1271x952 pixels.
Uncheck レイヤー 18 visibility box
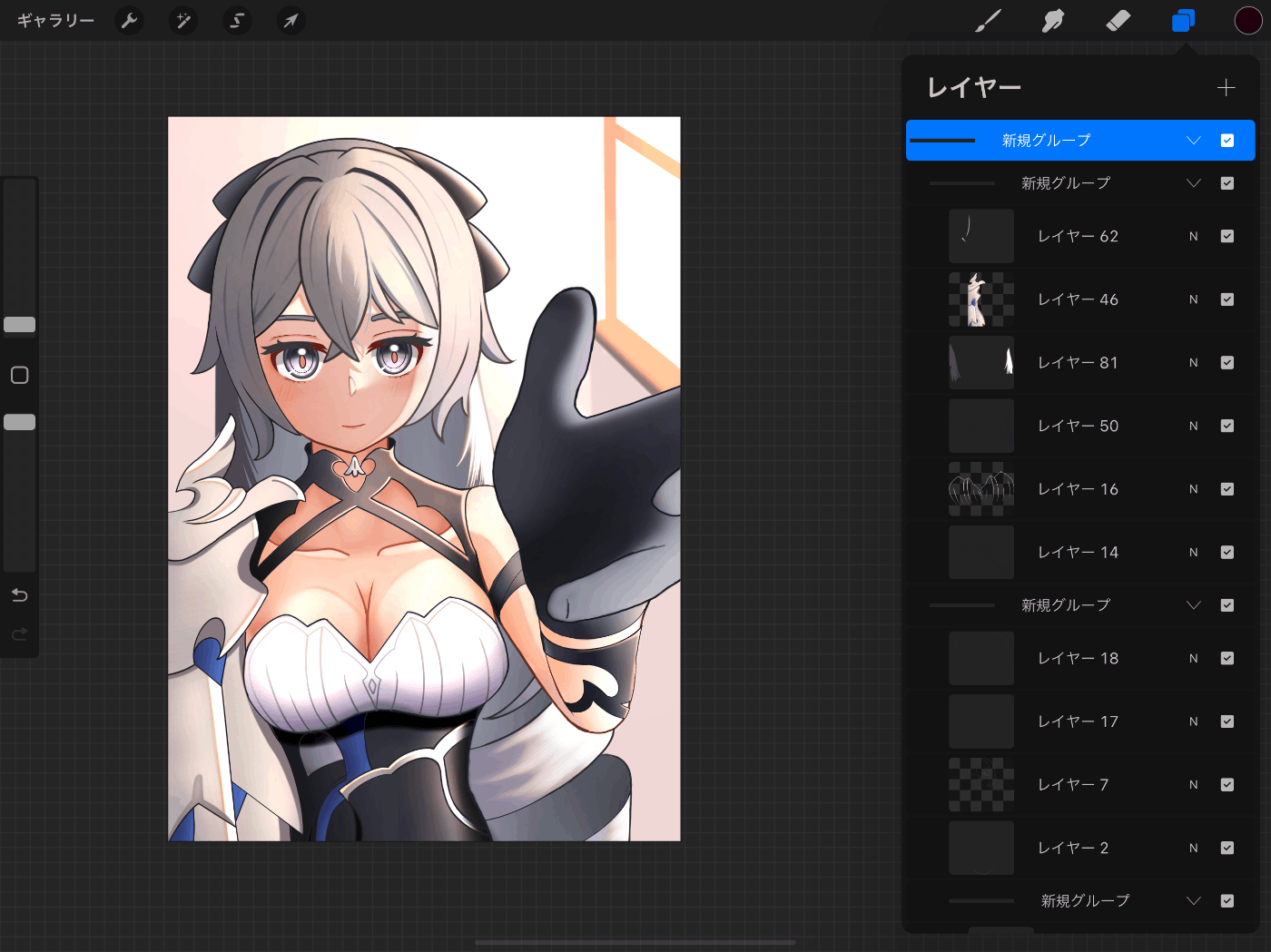pos(1227,658)
